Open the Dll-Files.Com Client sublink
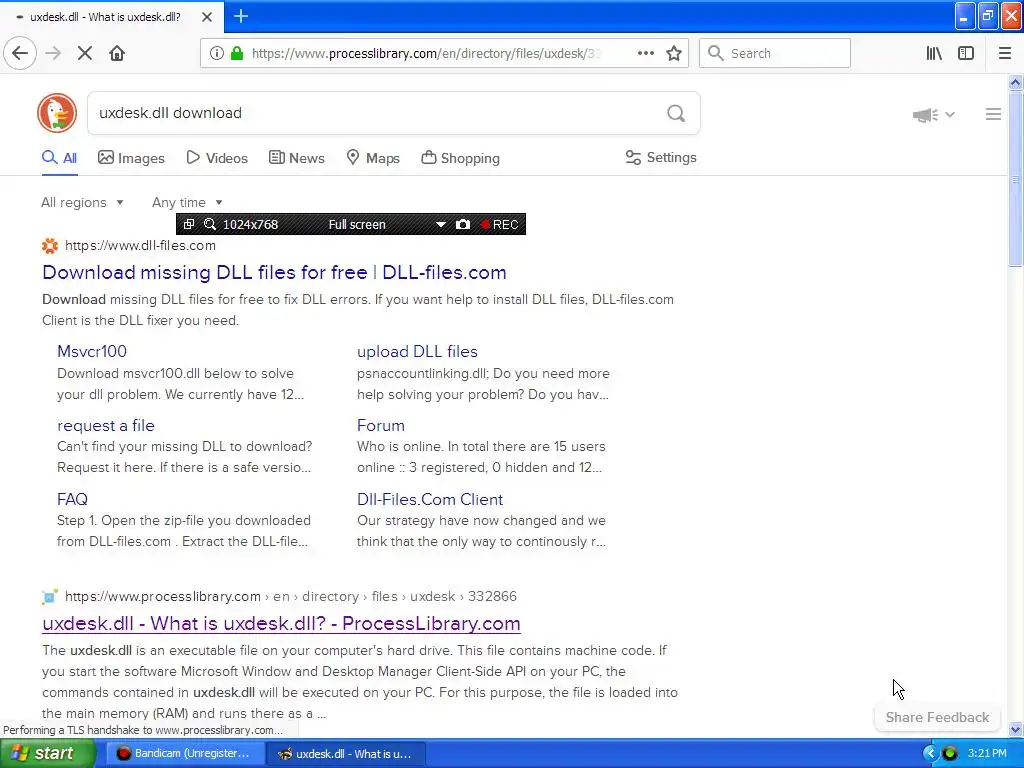1024x768 pixels. coord(430,500)
